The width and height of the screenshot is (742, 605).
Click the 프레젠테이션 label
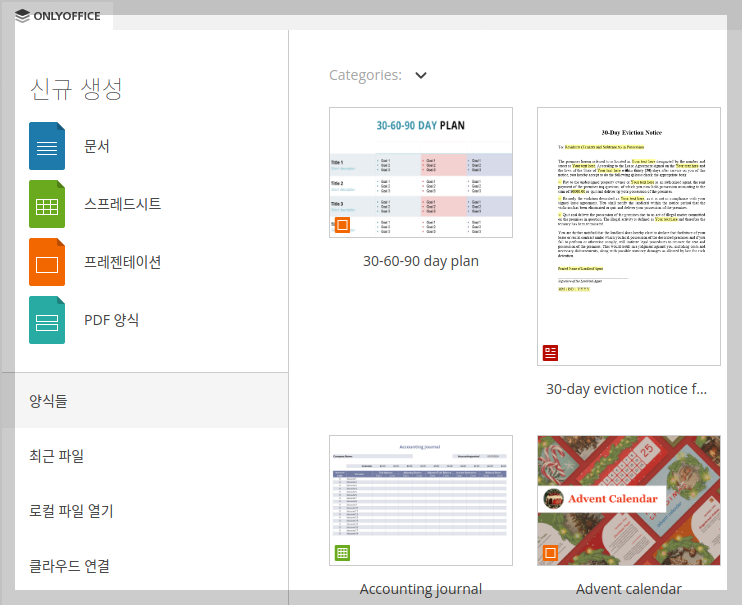(x=123, y=262)
